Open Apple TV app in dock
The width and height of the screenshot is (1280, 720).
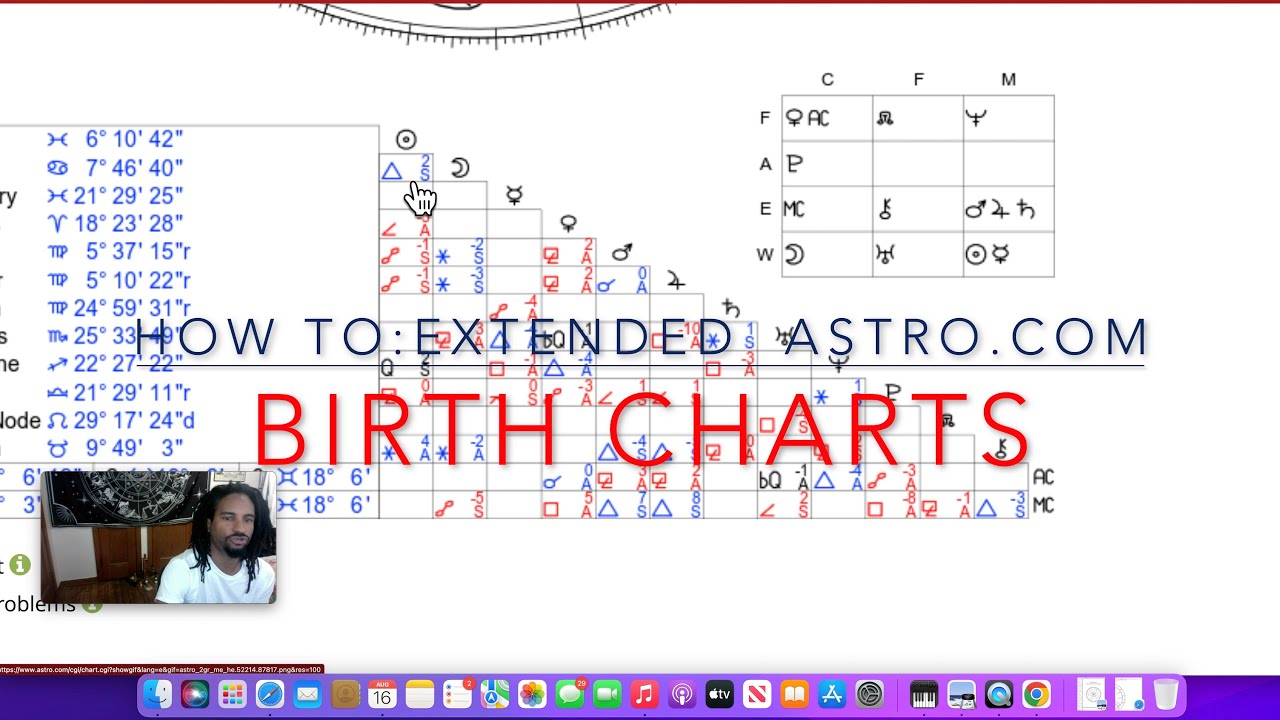point(720,694)
